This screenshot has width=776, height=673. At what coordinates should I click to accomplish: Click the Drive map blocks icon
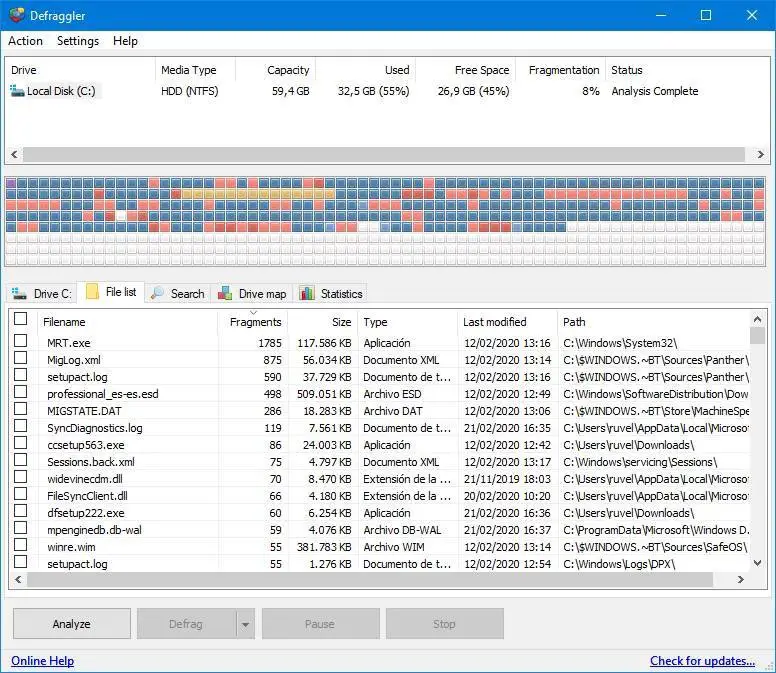pos(225,293)
